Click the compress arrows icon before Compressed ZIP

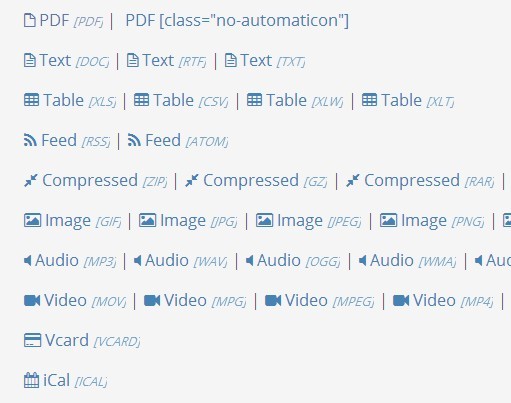pos(31,180)
